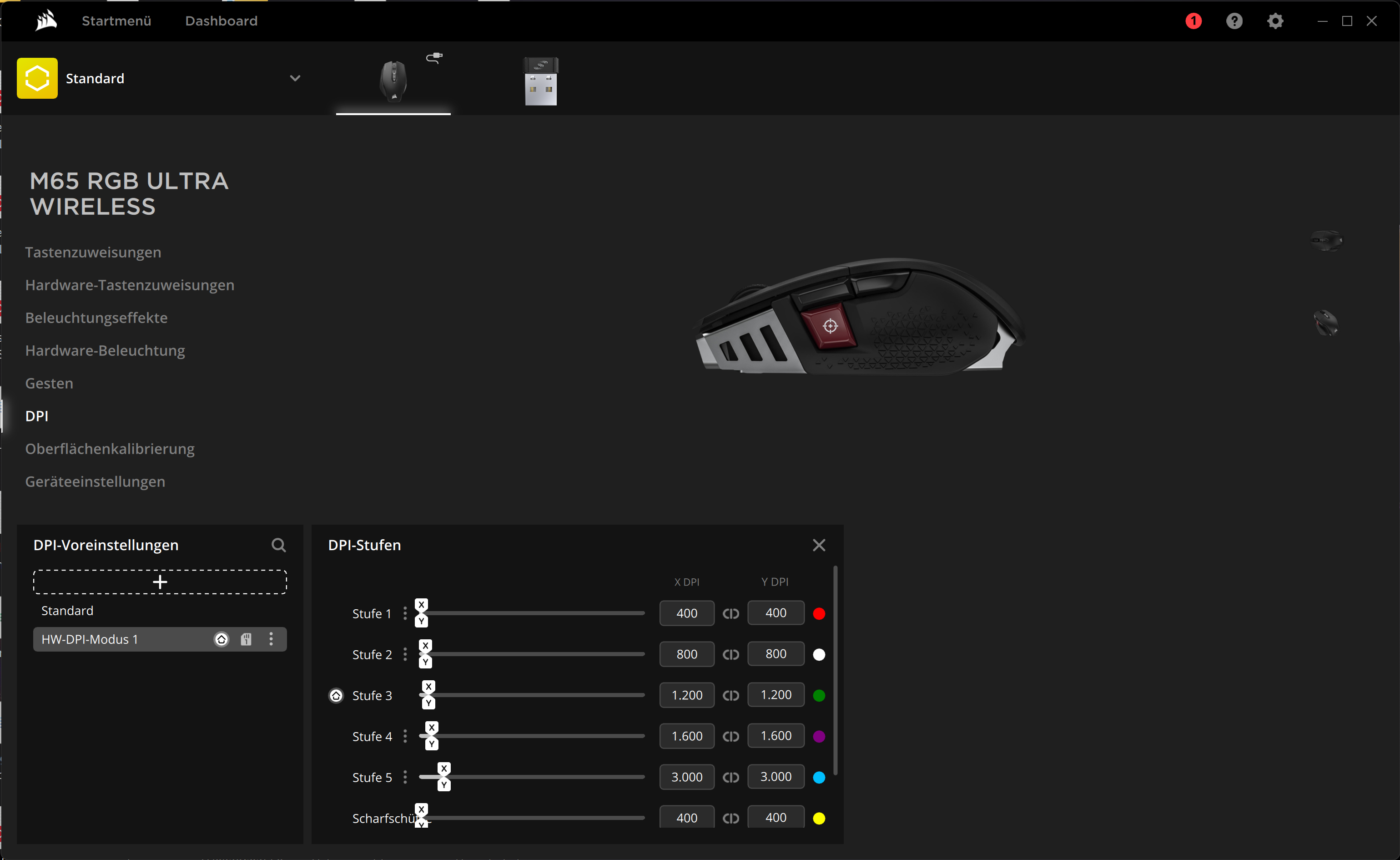Open the blue Stufe 5 color swatch
1400x860 pixels.
coord(819,778)
